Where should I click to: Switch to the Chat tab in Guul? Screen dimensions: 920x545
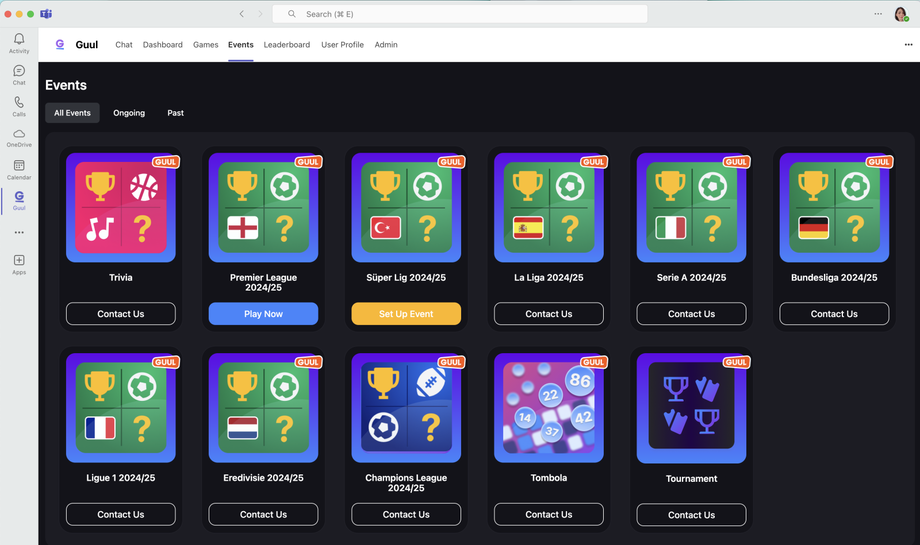[x=124, y=45]
